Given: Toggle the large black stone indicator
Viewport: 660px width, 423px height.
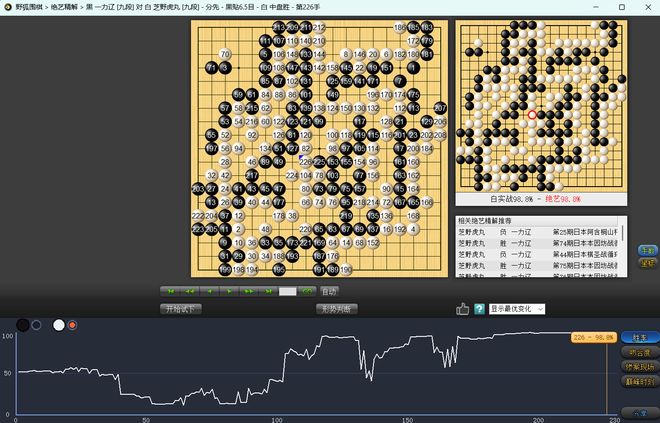Looking at the screenshot, I should (x=22, y=325).
